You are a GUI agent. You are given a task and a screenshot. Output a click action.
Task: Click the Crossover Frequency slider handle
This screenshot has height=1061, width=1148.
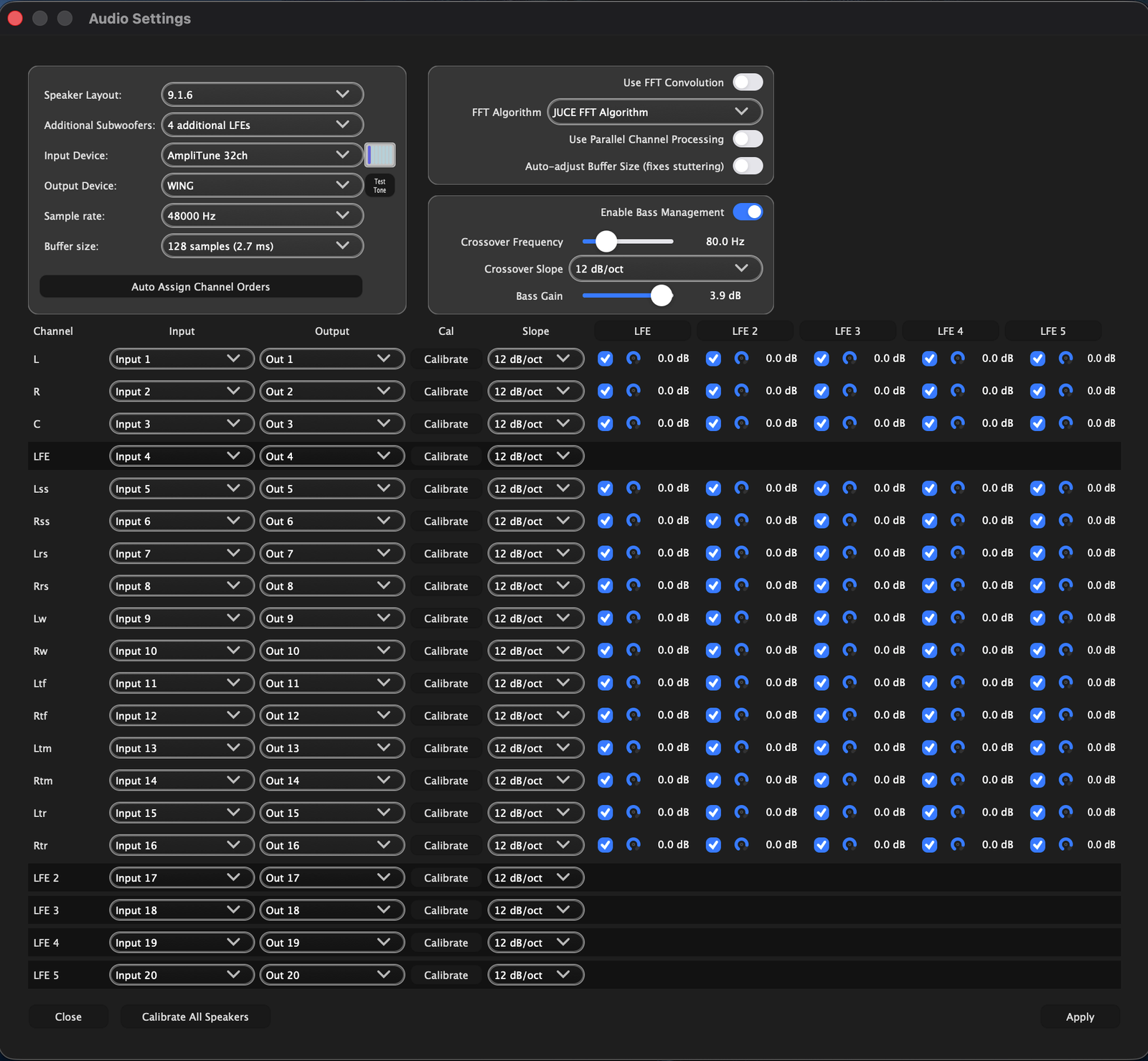606,242
